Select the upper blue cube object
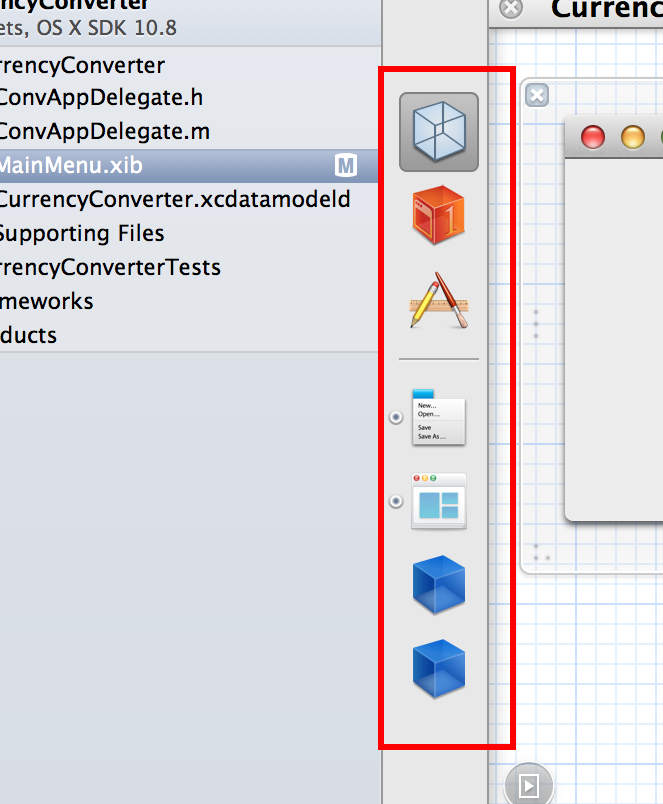The image size is (663, 804). (439, 585)
